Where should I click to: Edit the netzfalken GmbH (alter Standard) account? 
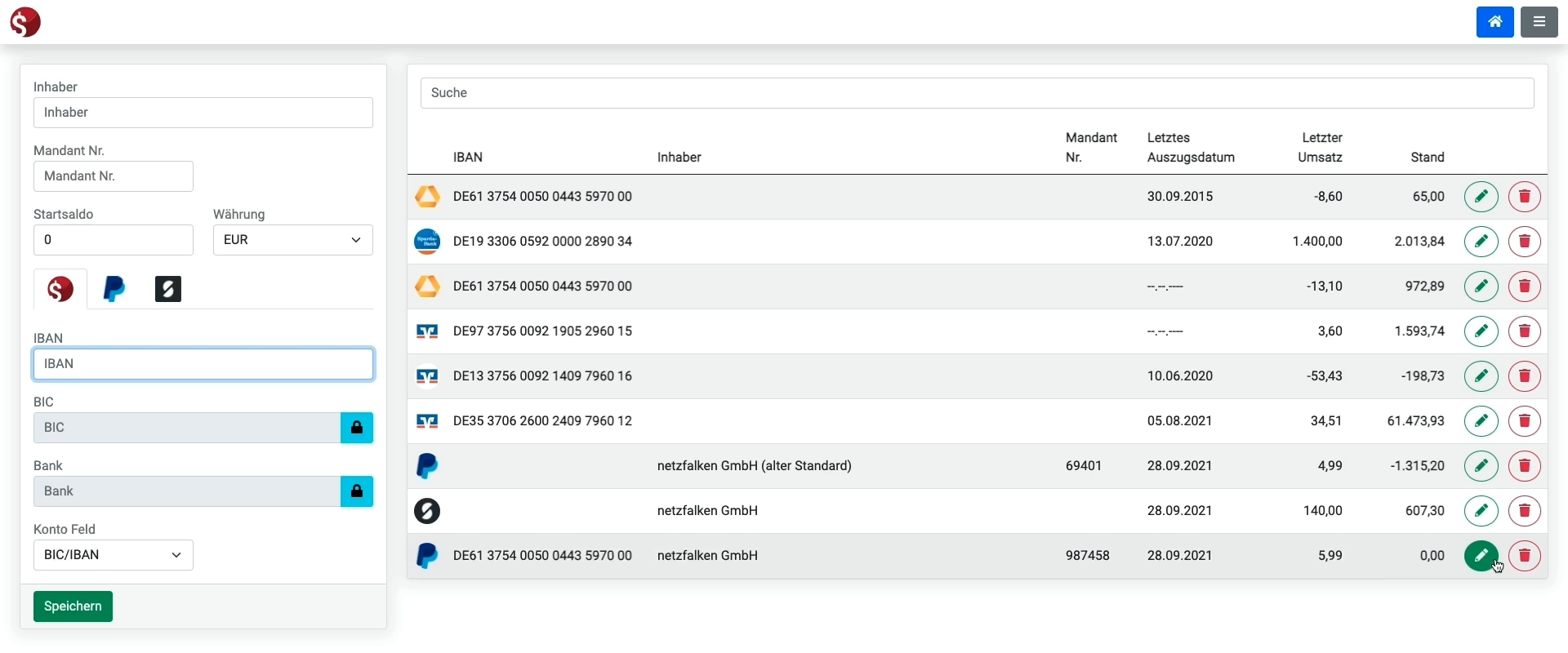coord(1481,466)
